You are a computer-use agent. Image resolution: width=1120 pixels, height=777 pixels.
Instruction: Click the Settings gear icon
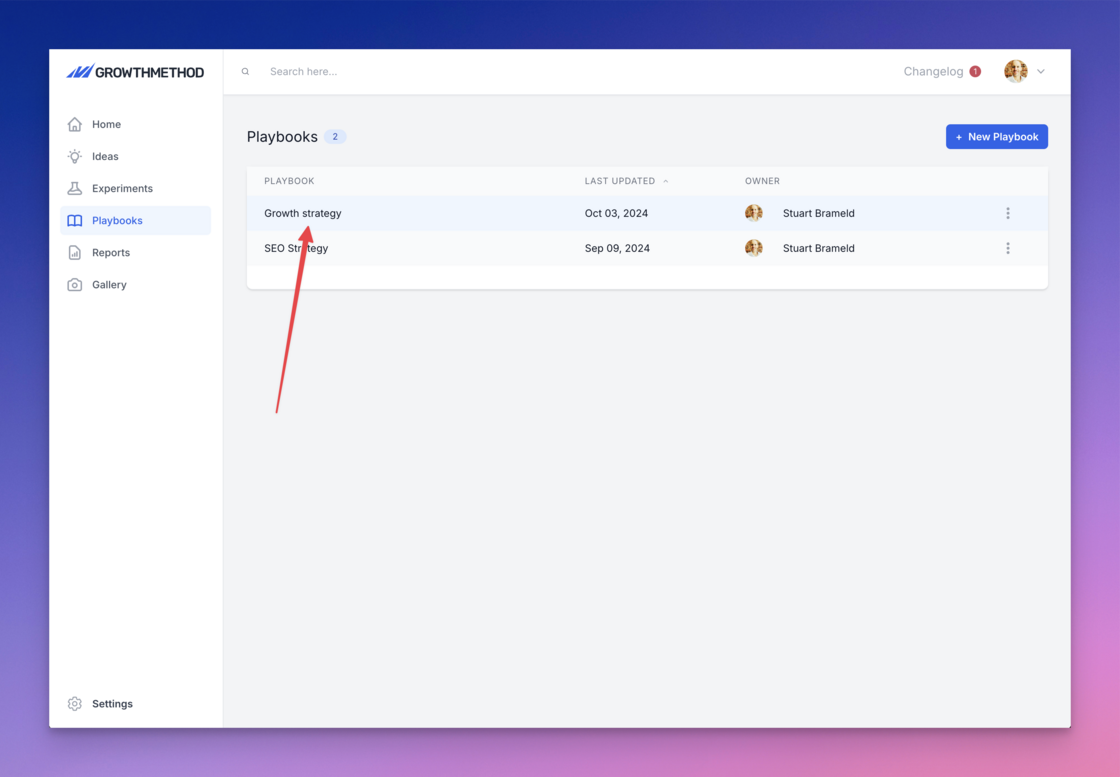(x=74, y=703)
